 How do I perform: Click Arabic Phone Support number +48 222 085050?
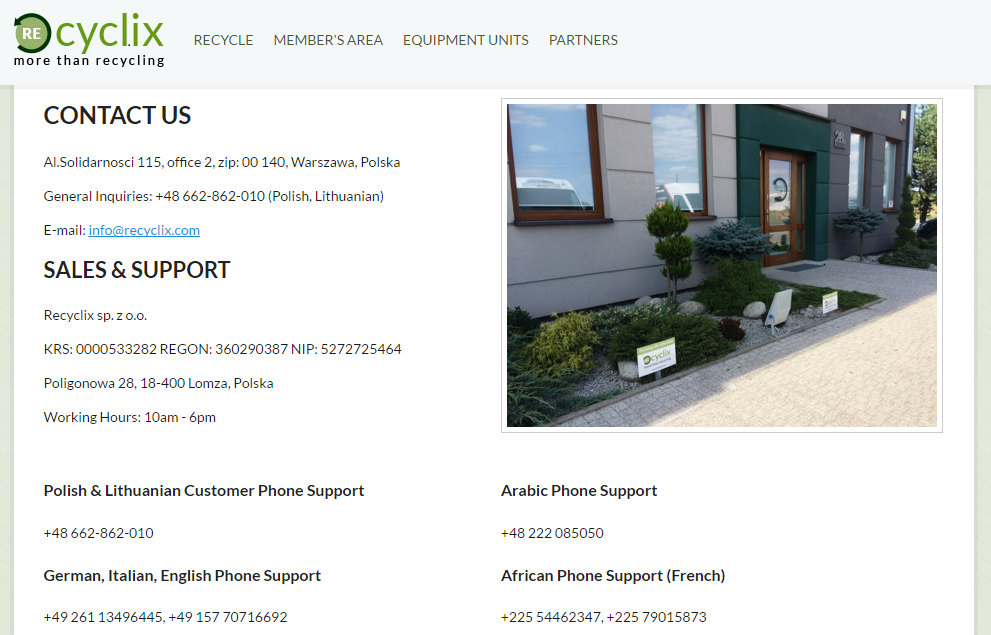pos(552,533)
